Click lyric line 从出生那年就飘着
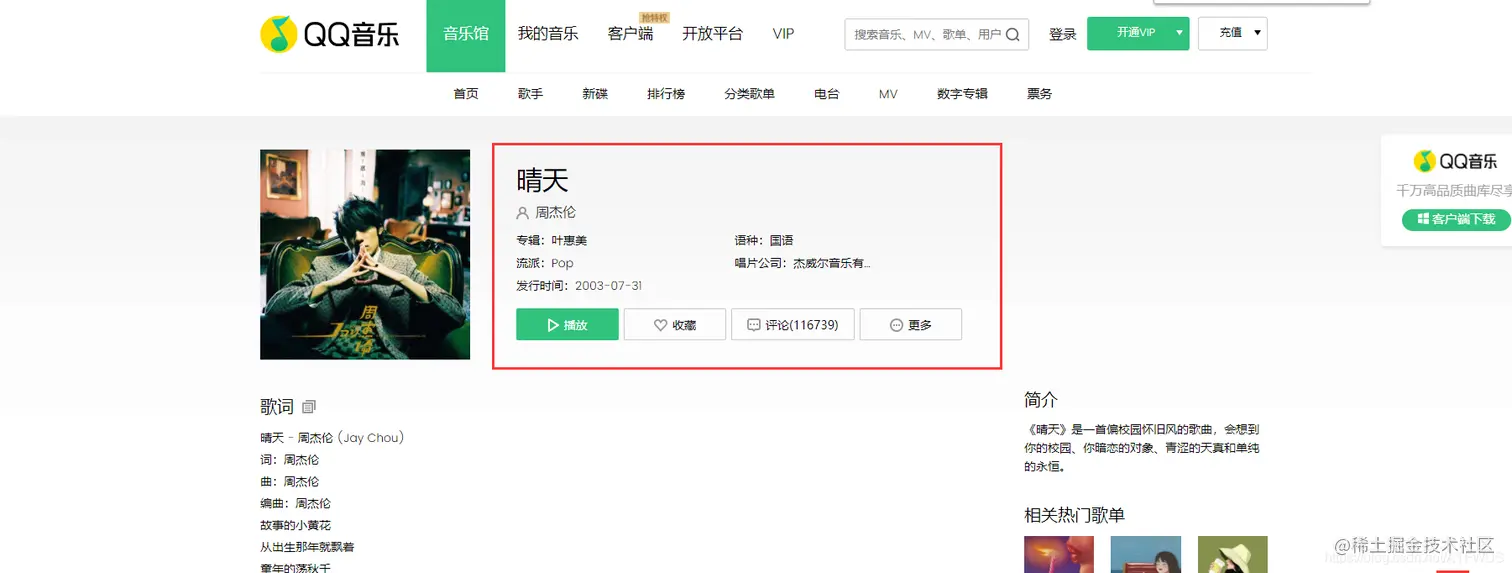Screen dimensions: 1512x573 pos(307,547)
